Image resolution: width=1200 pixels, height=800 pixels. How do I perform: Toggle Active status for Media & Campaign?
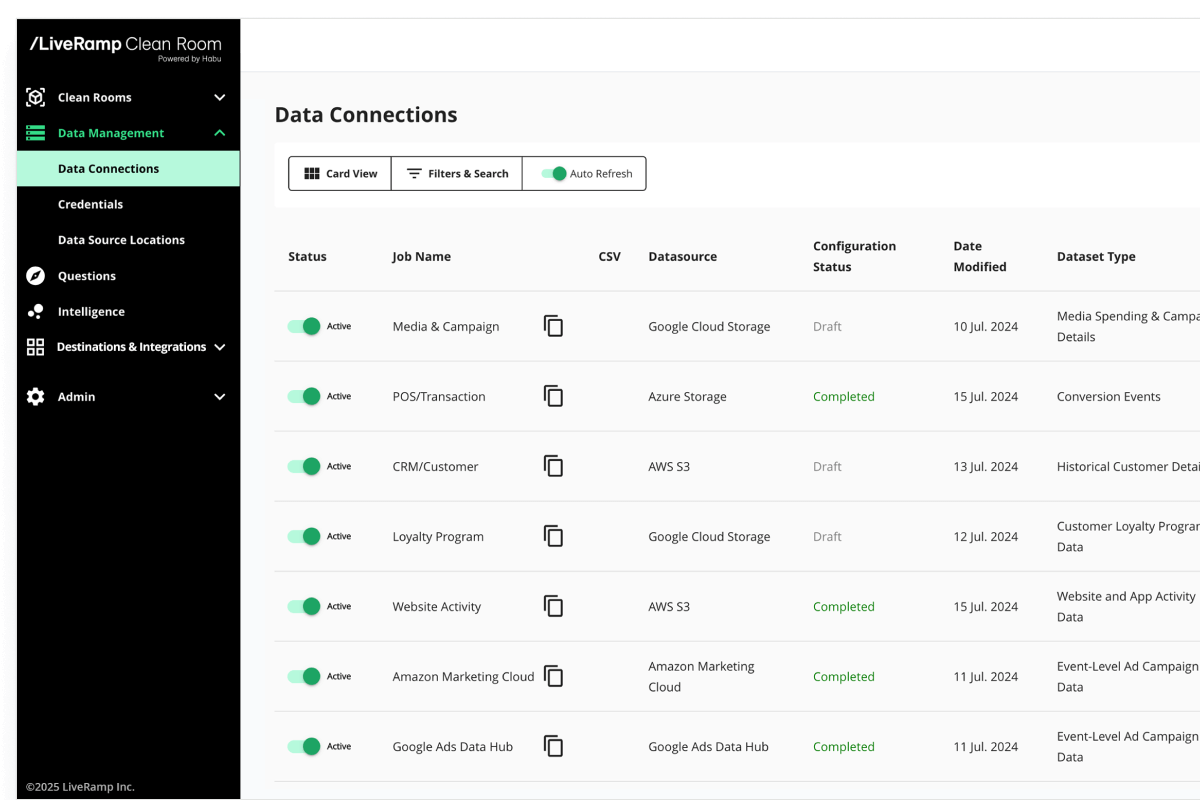[304, 326]
